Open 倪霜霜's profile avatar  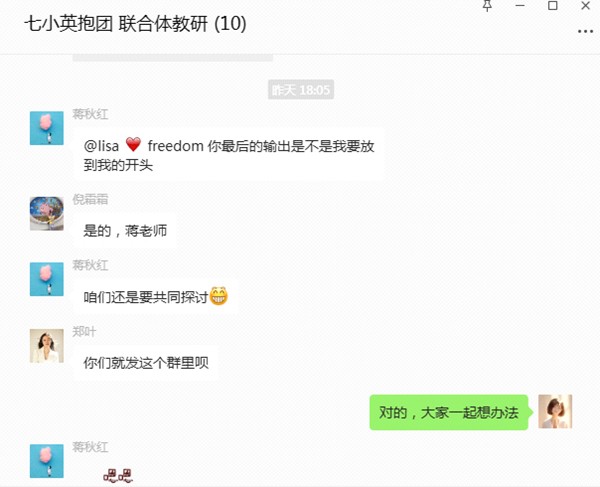[47, 213]
